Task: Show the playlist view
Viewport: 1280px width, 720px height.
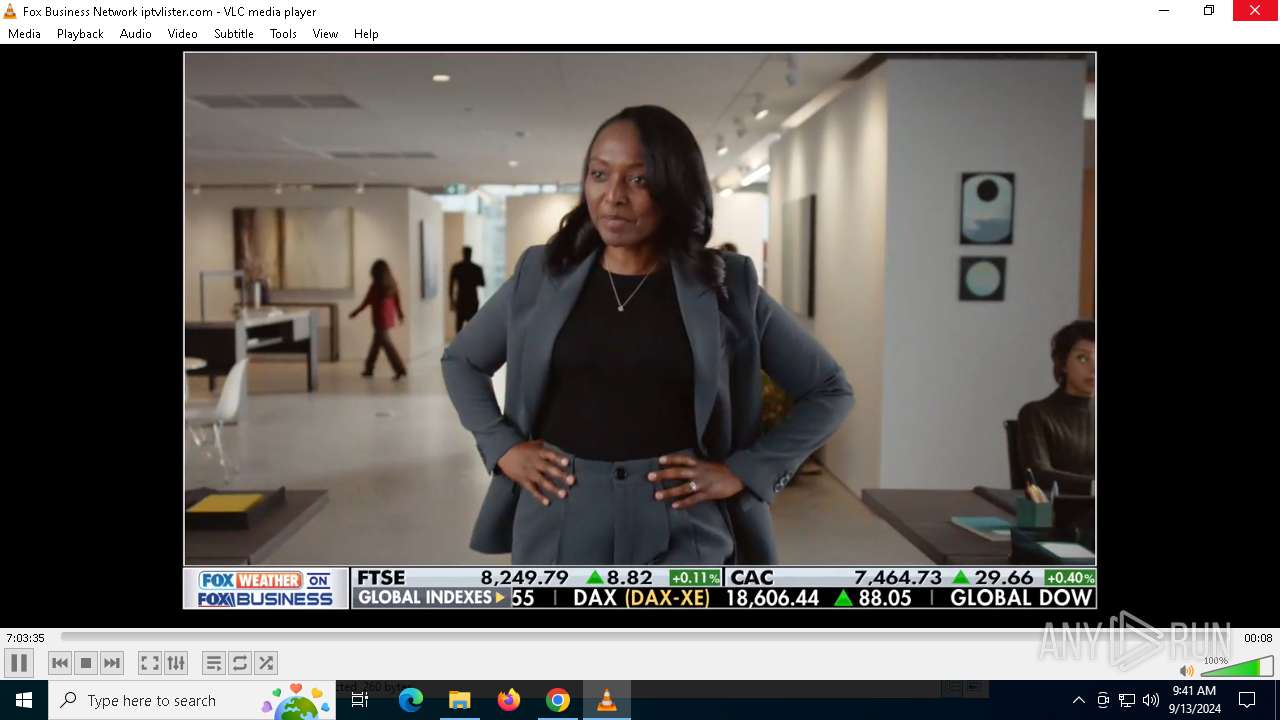Action: [214, 663]
